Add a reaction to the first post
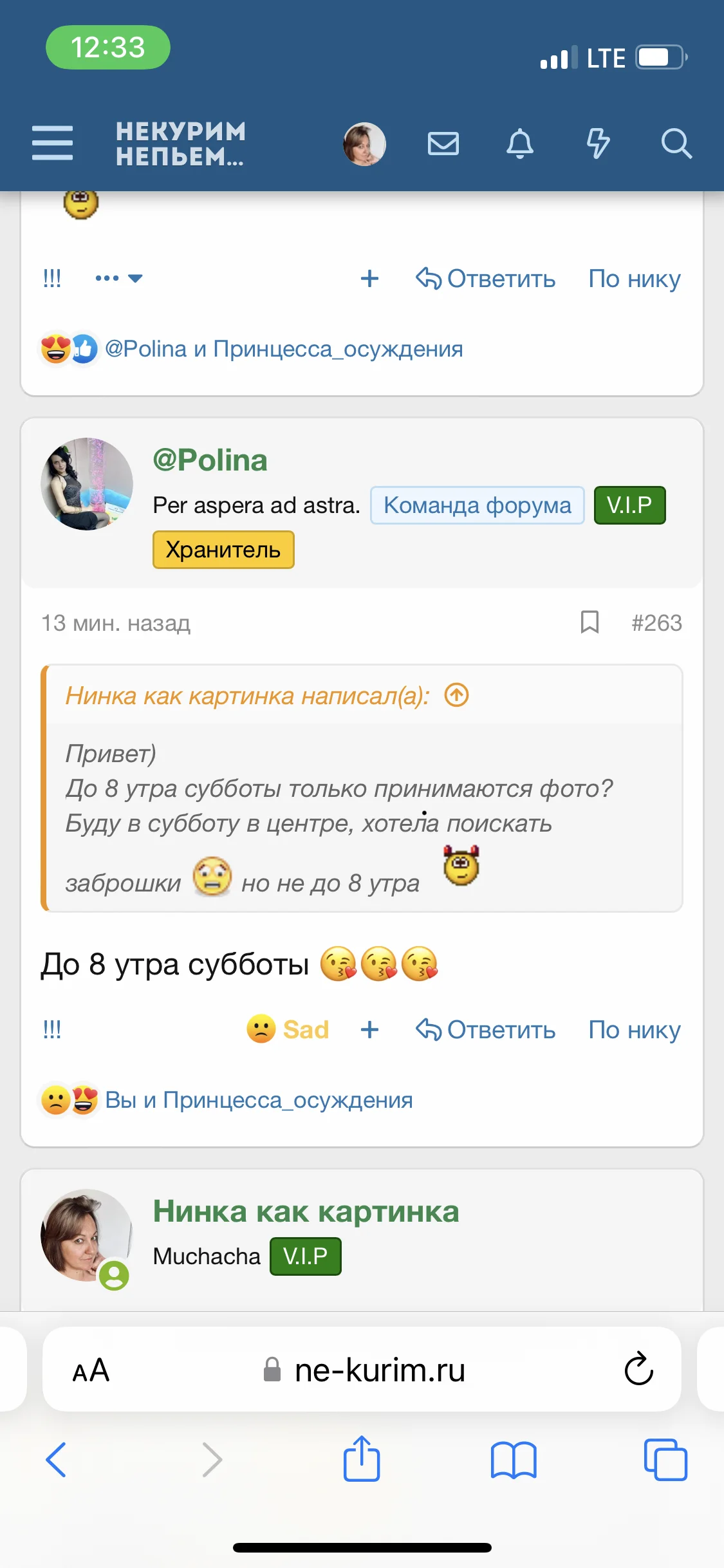This screenshot has width=724, height=1568. 370,279
